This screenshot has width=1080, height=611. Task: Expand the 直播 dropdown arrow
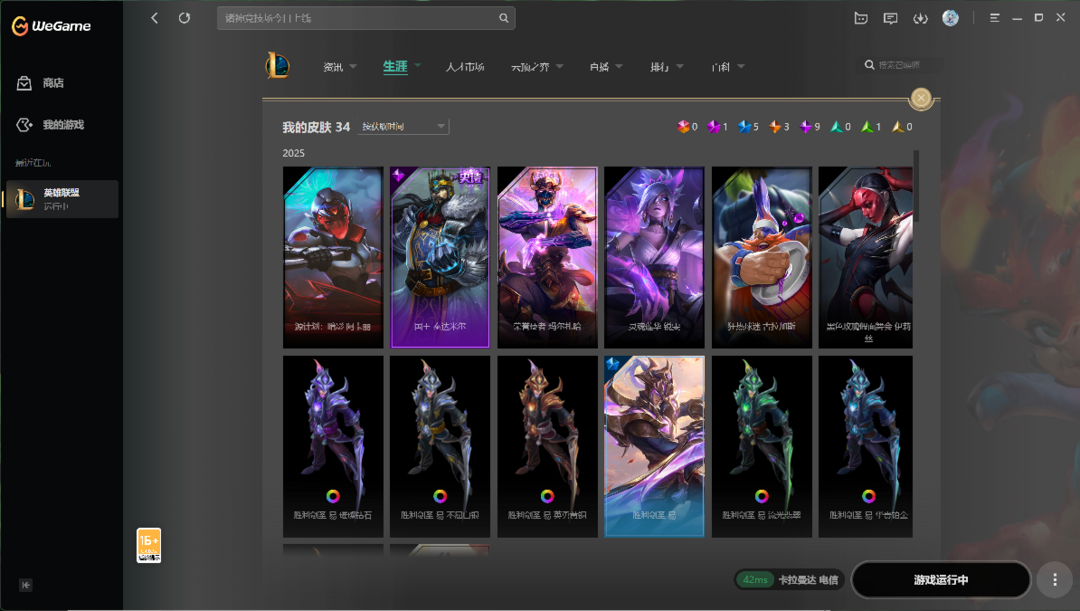tap(619, 67)
